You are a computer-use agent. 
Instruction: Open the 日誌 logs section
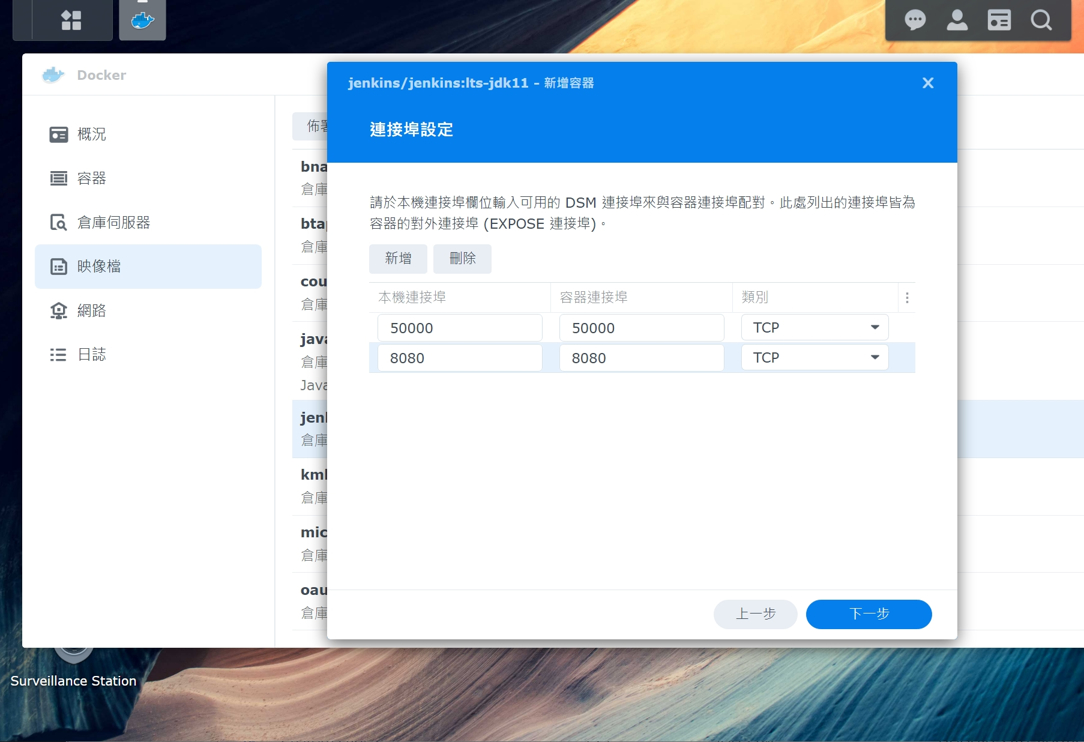(148, 355)
